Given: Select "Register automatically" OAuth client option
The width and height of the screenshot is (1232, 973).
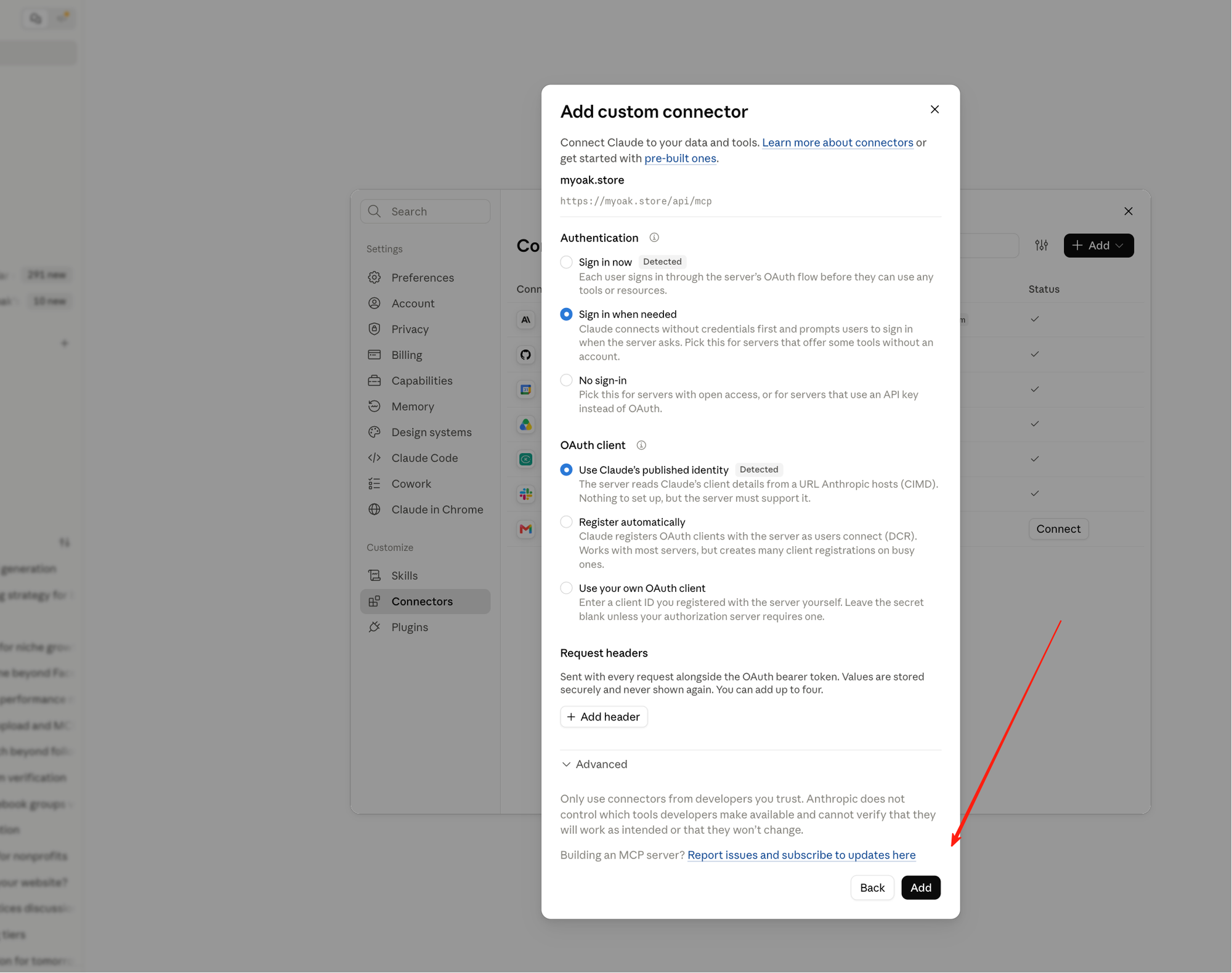Looking at the screenshot, I should tap(566, 522).
